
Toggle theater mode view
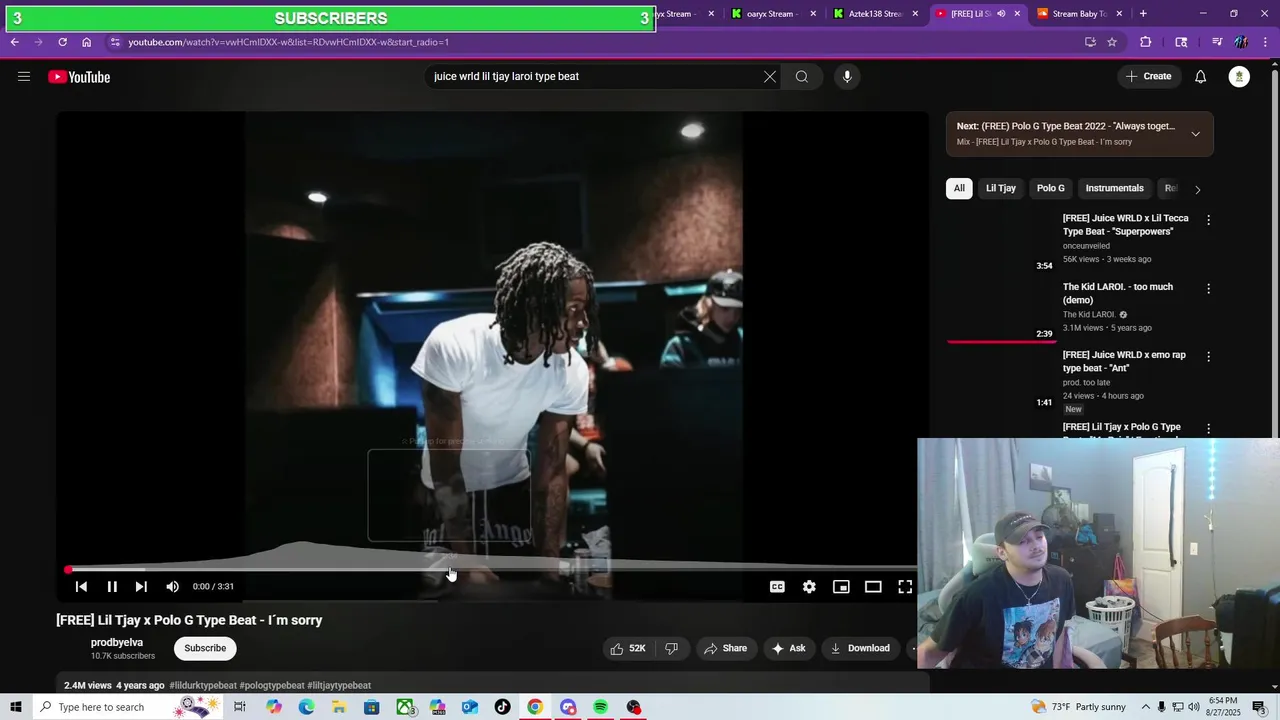tap(873, 587)
